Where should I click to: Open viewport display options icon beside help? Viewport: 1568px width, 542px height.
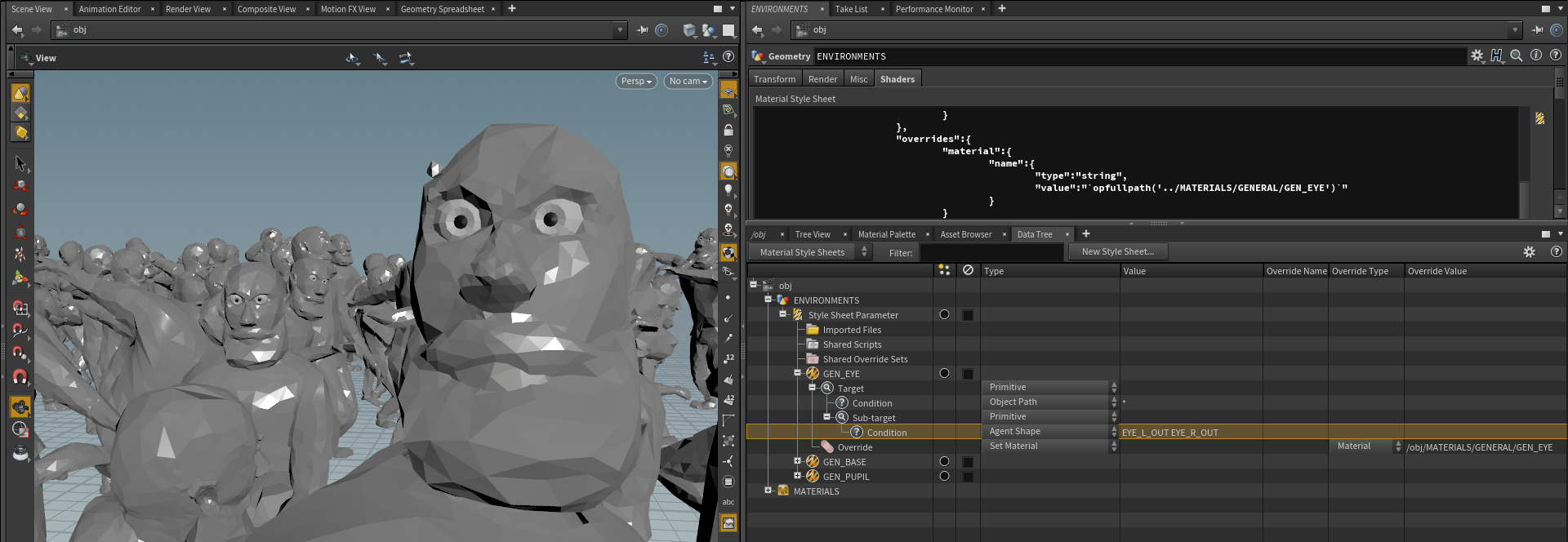(x=709, y=57)
